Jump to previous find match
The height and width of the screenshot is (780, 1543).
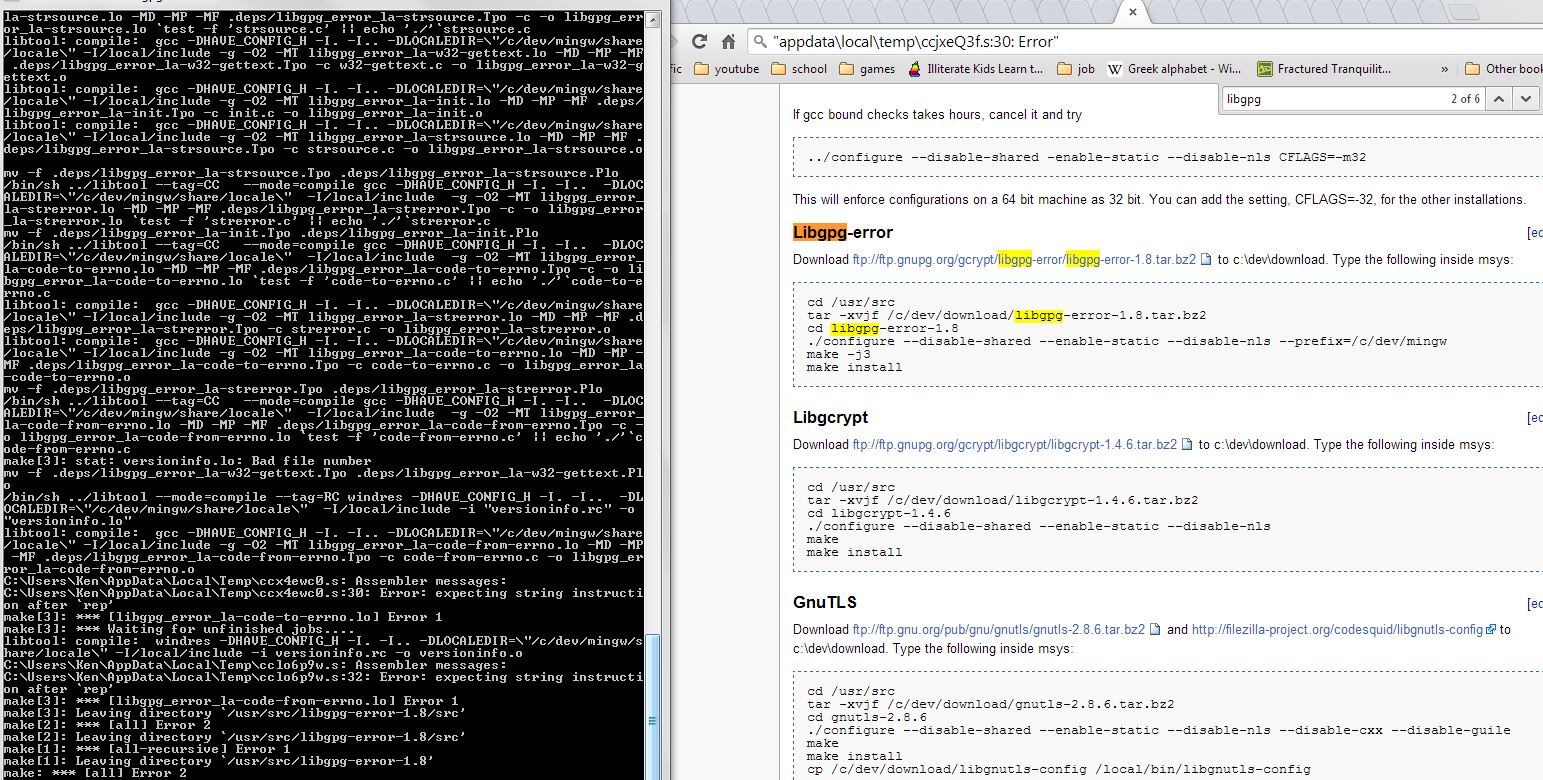tap(1500, 98)
